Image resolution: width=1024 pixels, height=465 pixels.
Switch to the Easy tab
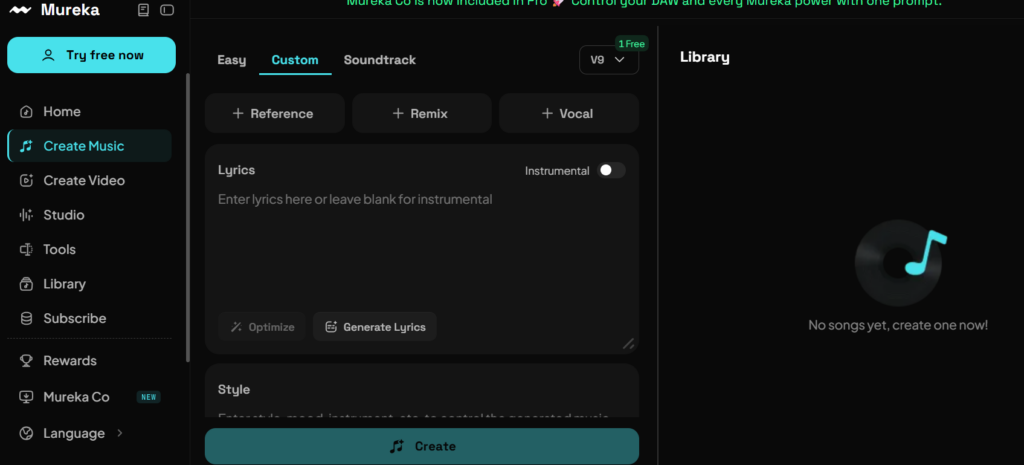232,60
